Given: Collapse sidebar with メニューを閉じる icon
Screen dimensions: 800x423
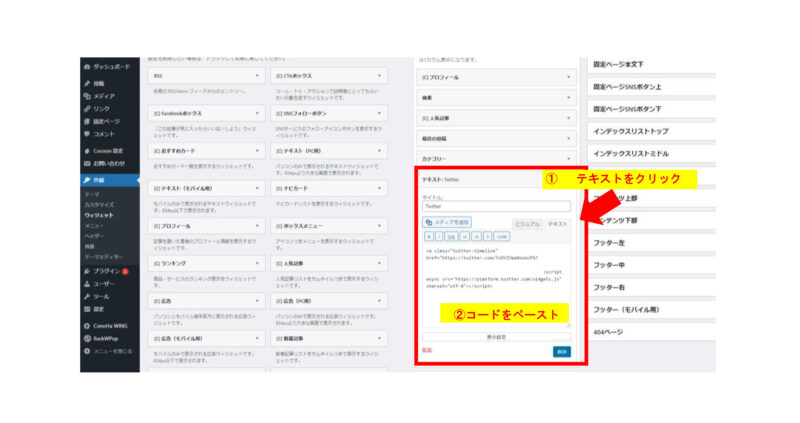Looking at the screenshot, I should [87, 351].
